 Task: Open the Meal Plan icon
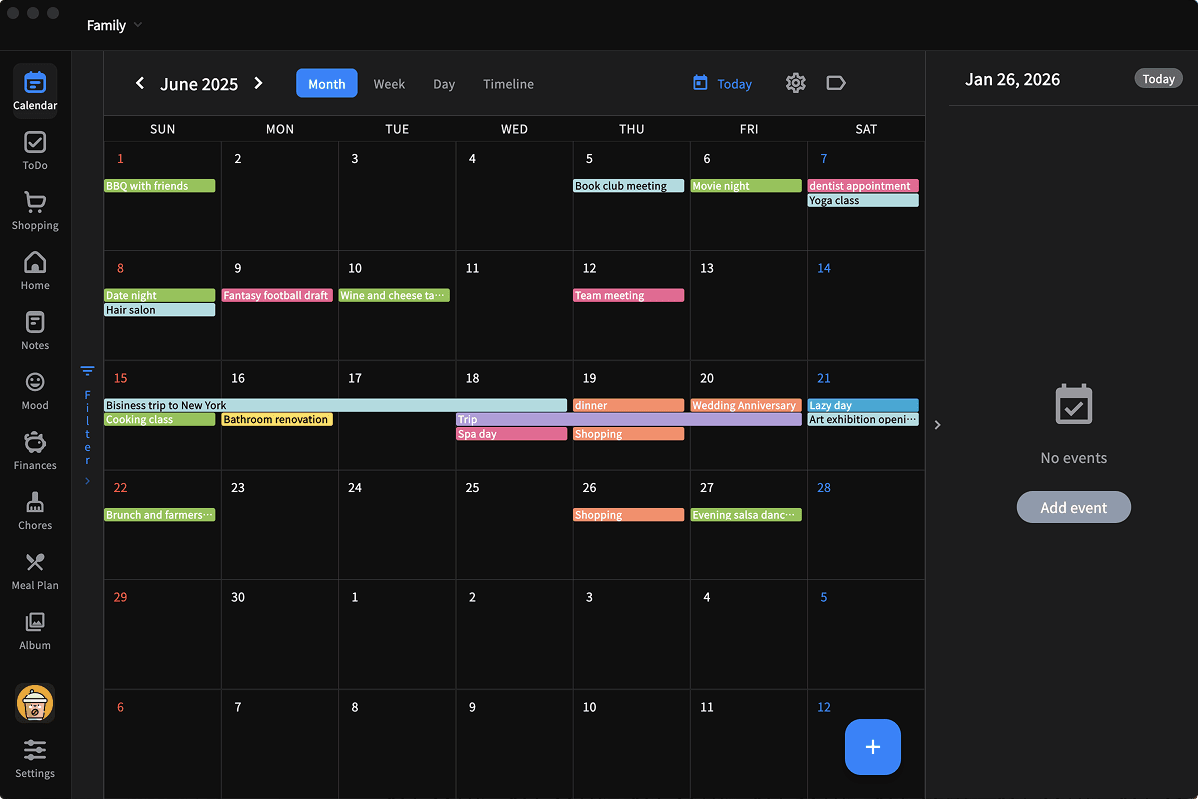click(x=34, y=568)
